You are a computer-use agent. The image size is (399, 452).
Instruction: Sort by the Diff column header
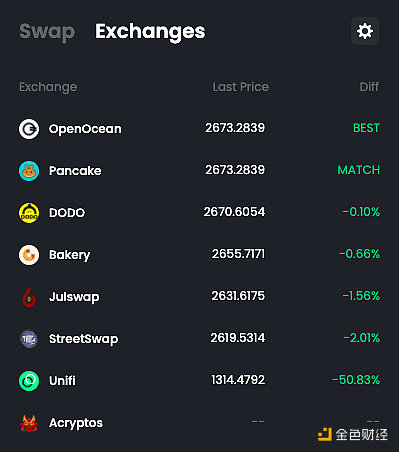click(x=369, y=87)
